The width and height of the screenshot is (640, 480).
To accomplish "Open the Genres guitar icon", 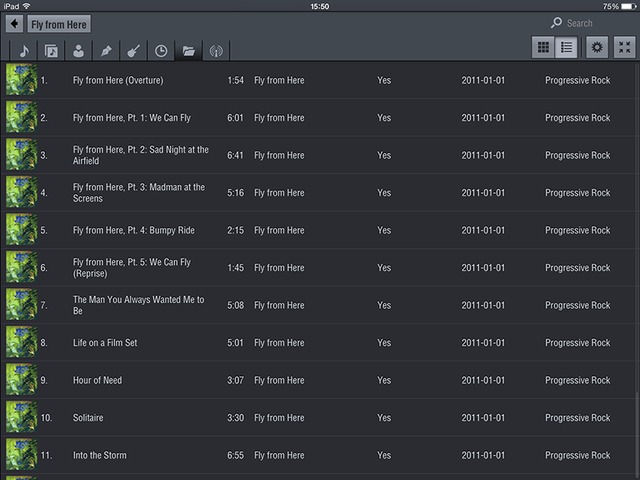I will point(132,51).
